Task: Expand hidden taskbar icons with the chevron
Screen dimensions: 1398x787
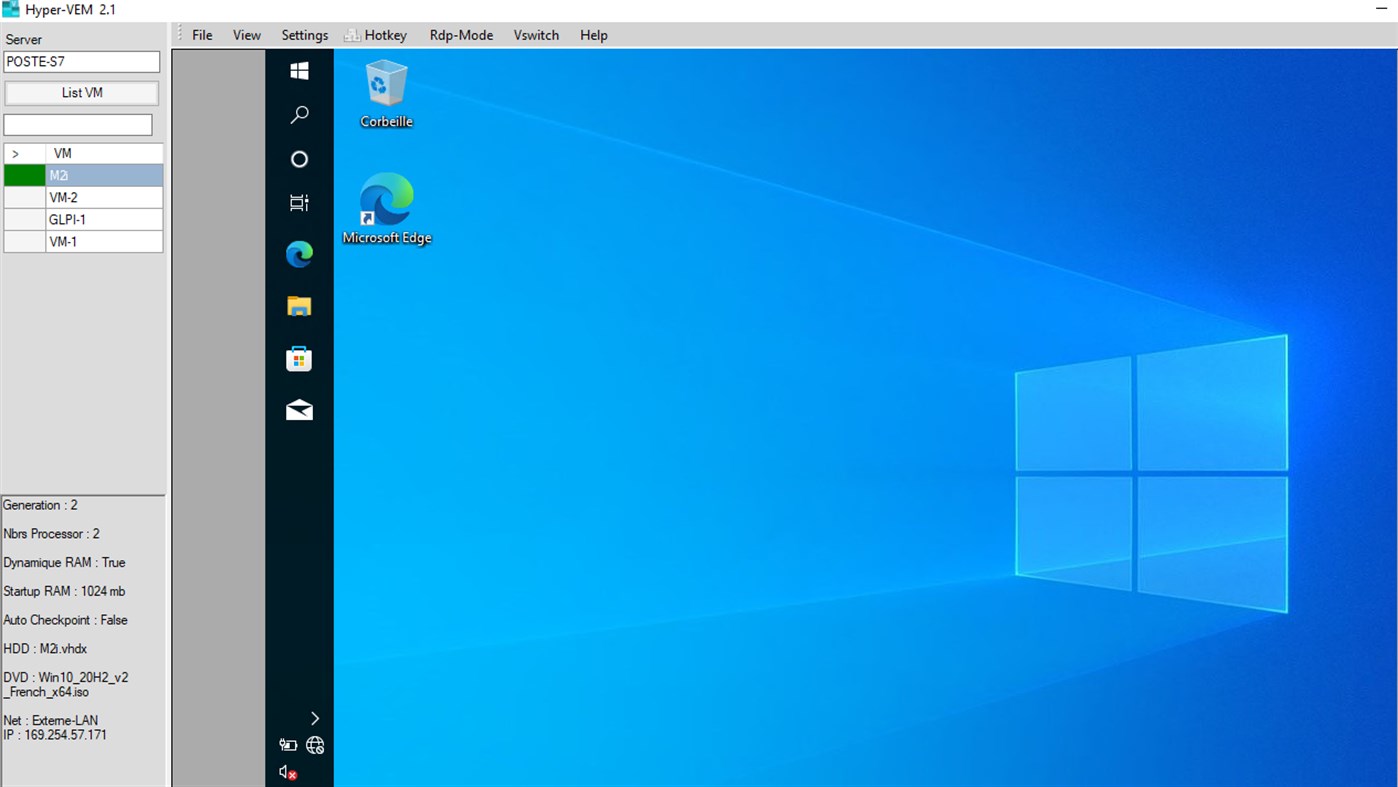Action: point(314,717)
